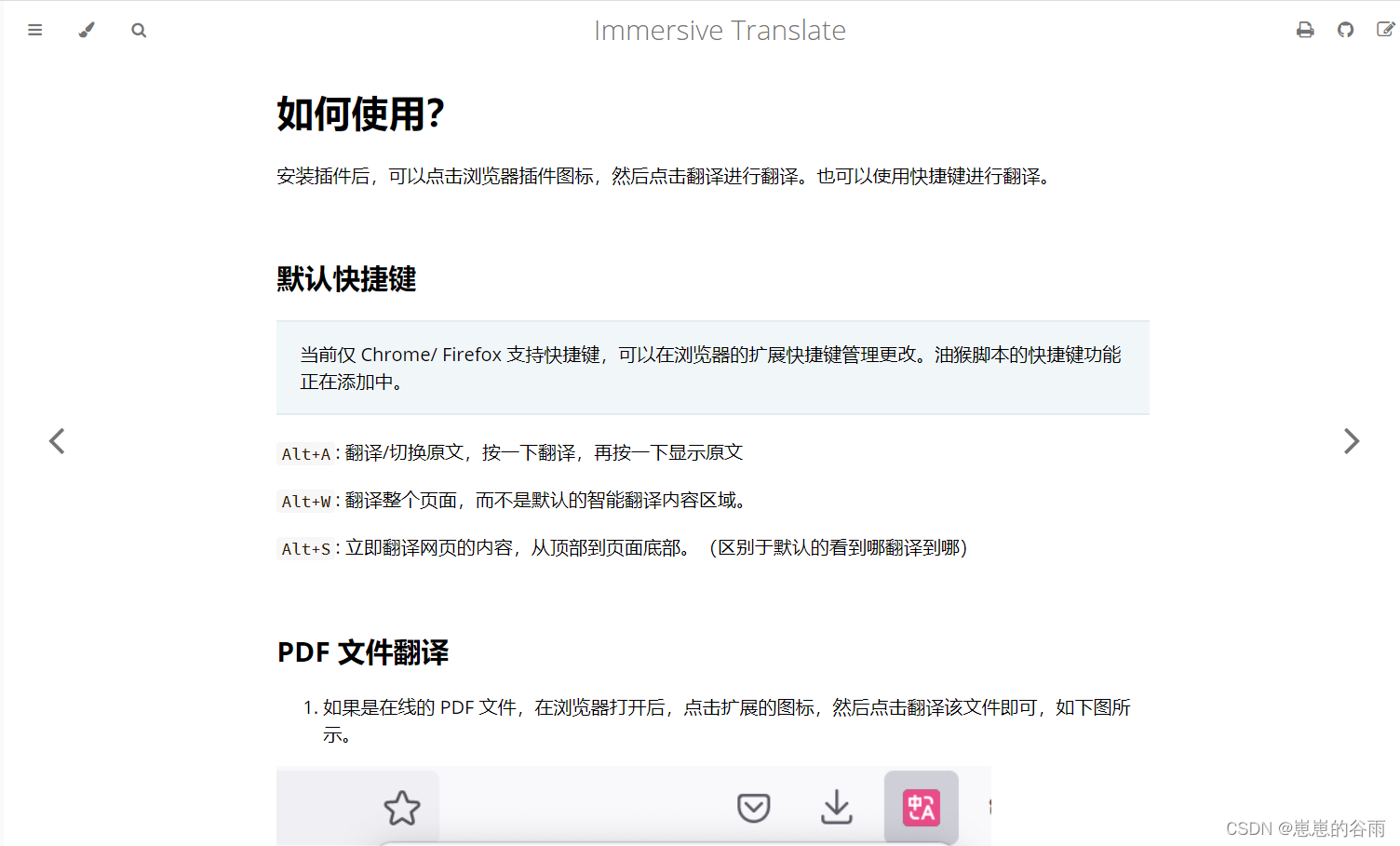
Task: Click text 立即翻译网页的内容
Action: point(428,548)
